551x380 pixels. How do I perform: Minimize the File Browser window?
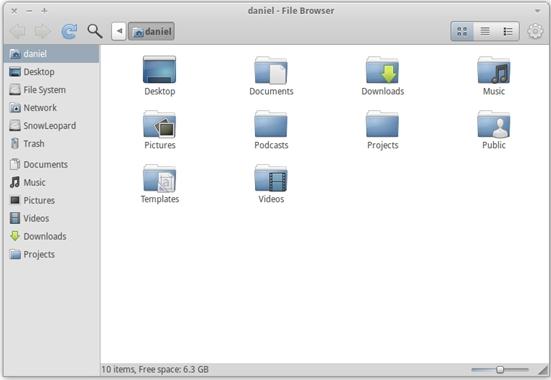[x=30, y=11]
